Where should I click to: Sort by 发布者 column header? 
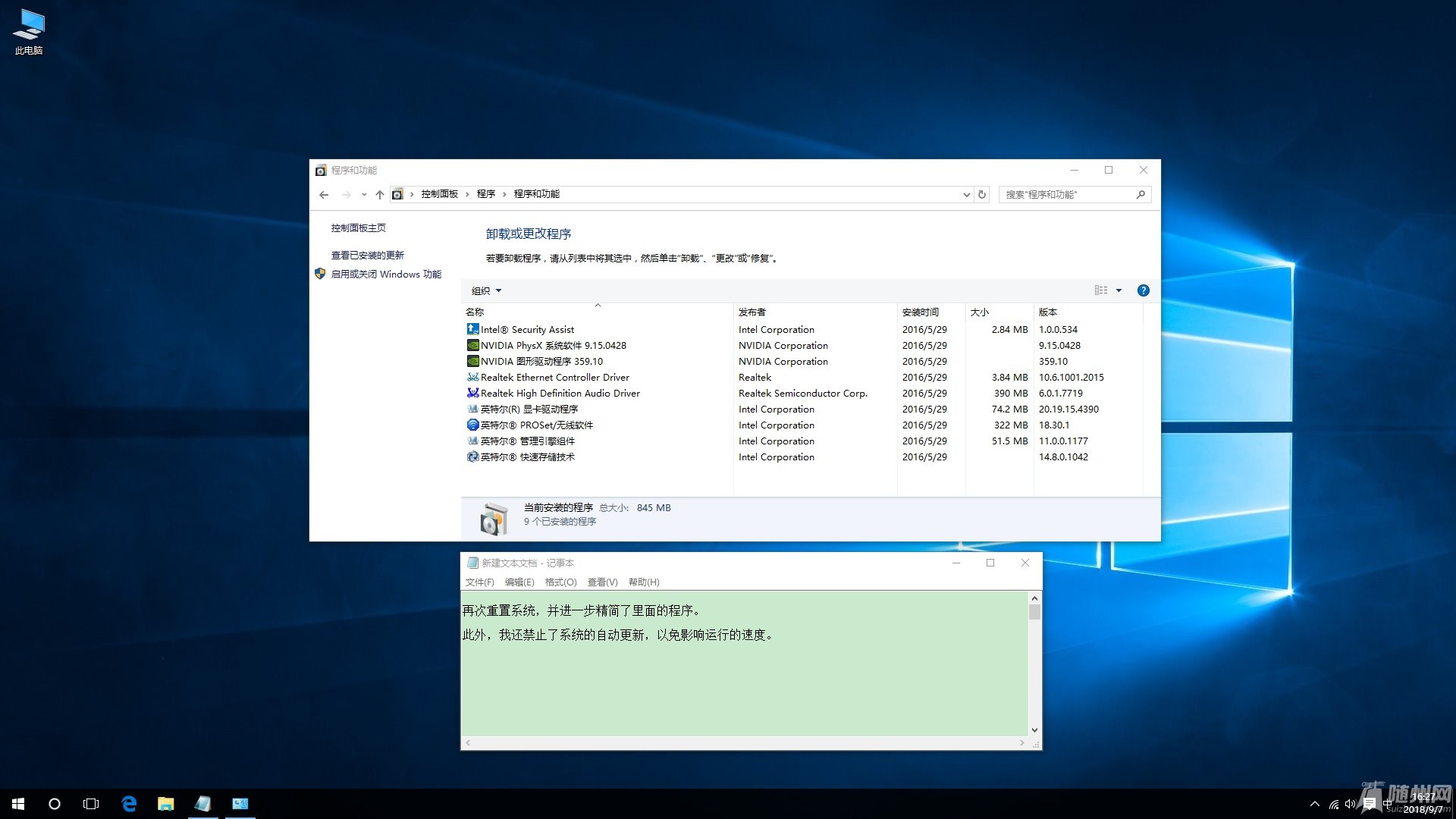coord(815,312)
